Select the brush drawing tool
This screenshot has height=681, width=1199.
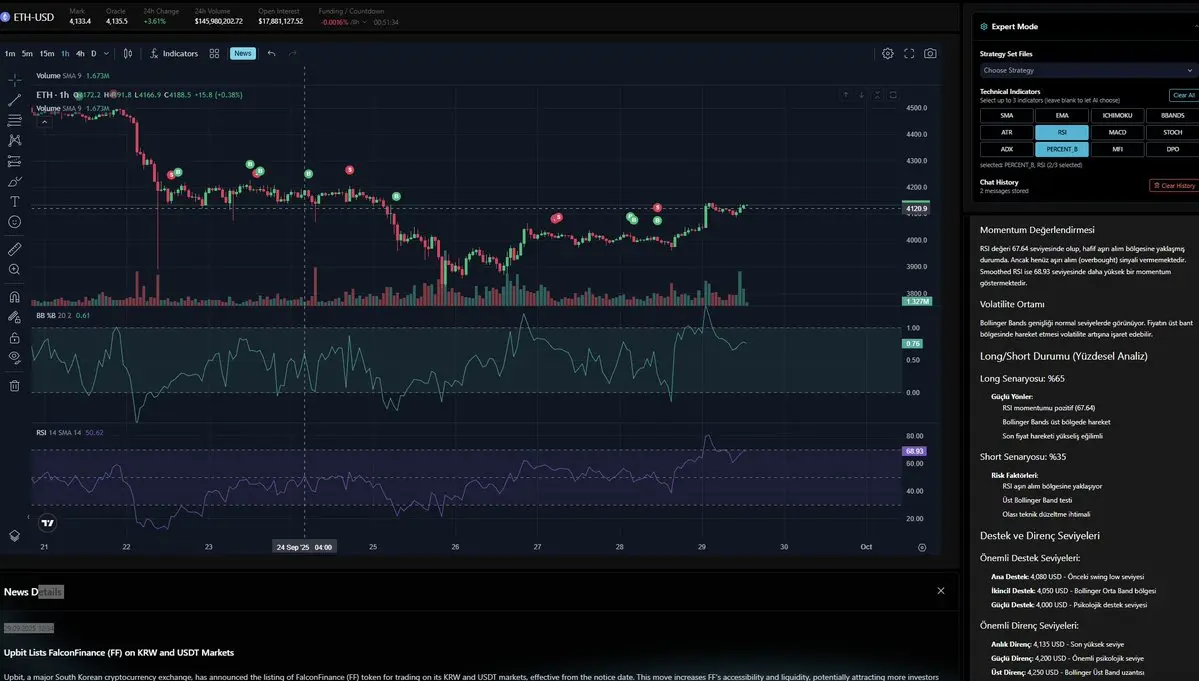tap(15, 182)
